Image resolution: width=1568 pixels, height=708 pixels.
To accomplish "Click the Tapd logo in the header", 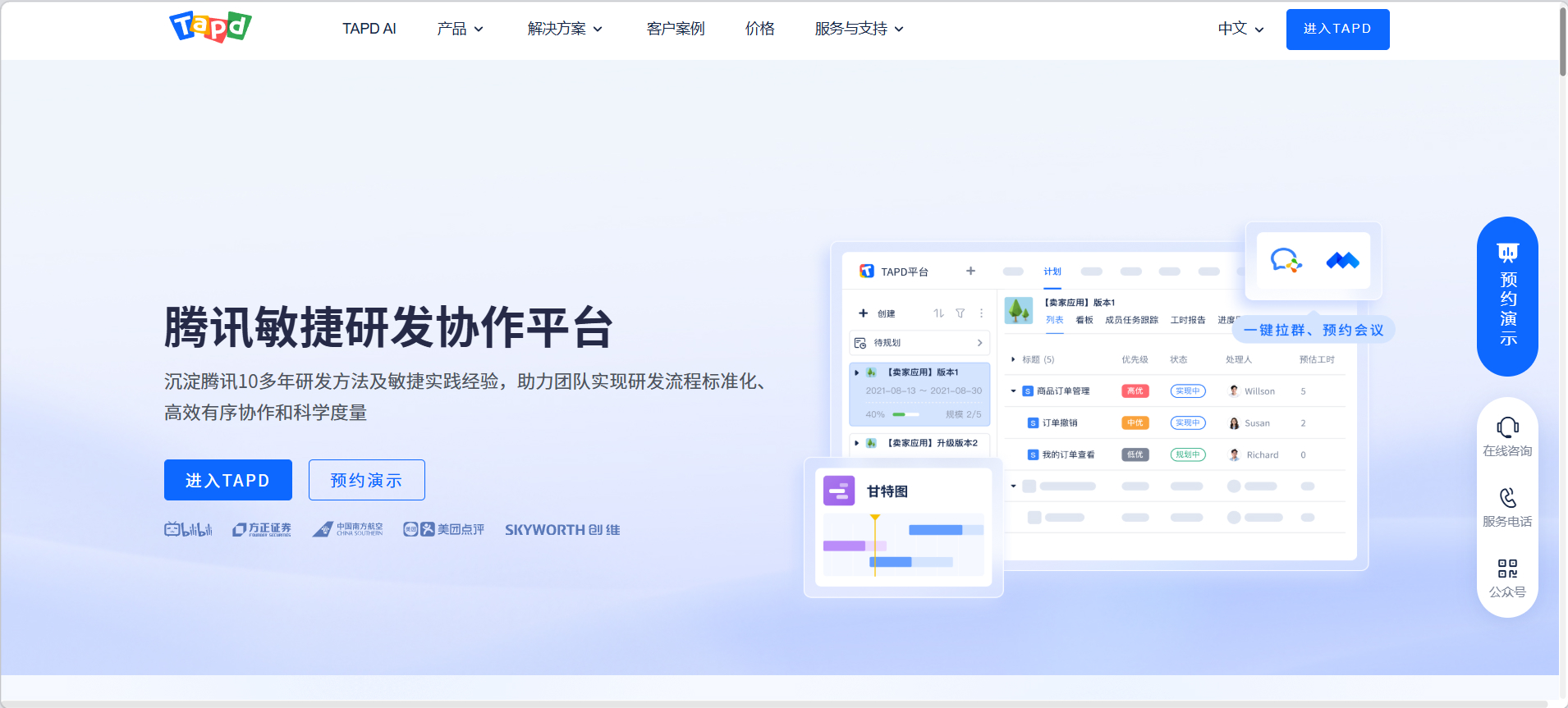I will (210, 27).
